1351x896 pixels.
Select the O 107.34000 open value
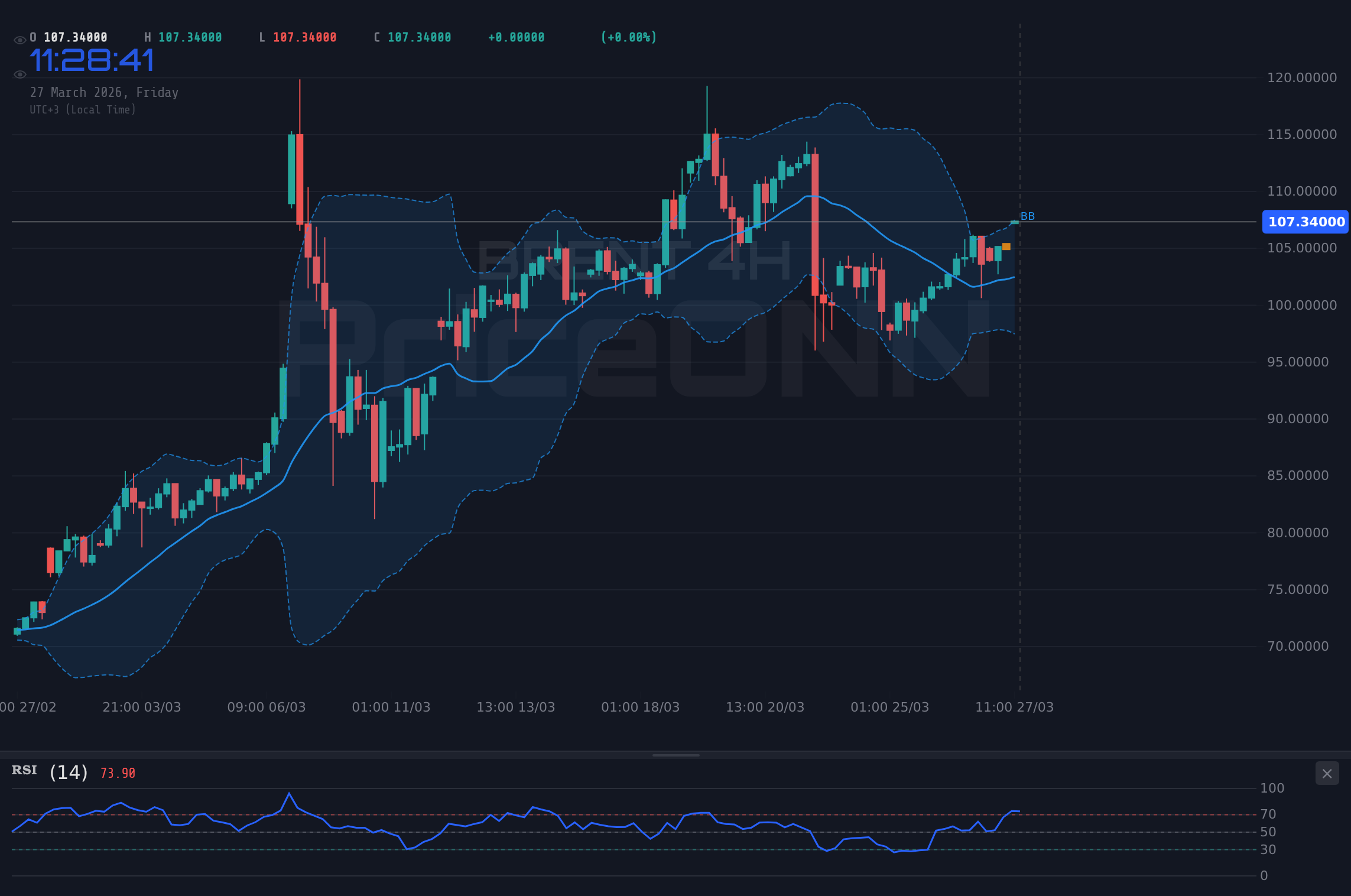(69, 37)
